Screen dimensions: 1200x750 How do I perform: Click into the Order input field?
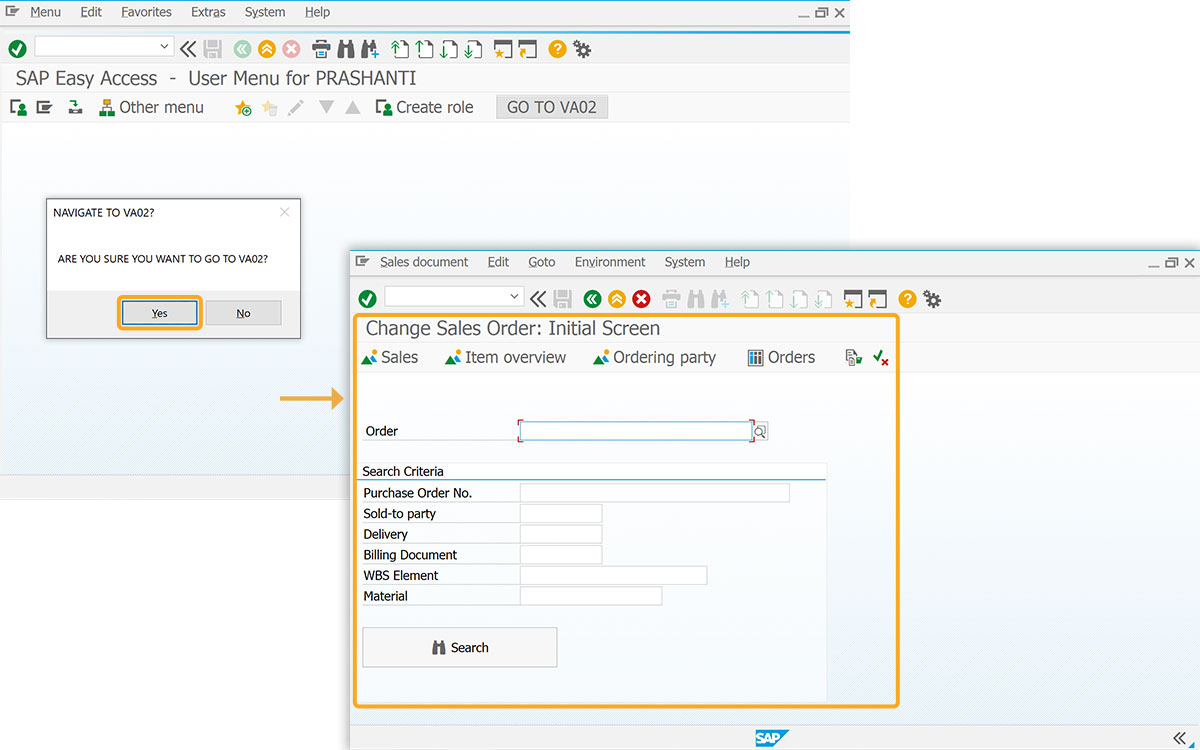coord(635,431)
